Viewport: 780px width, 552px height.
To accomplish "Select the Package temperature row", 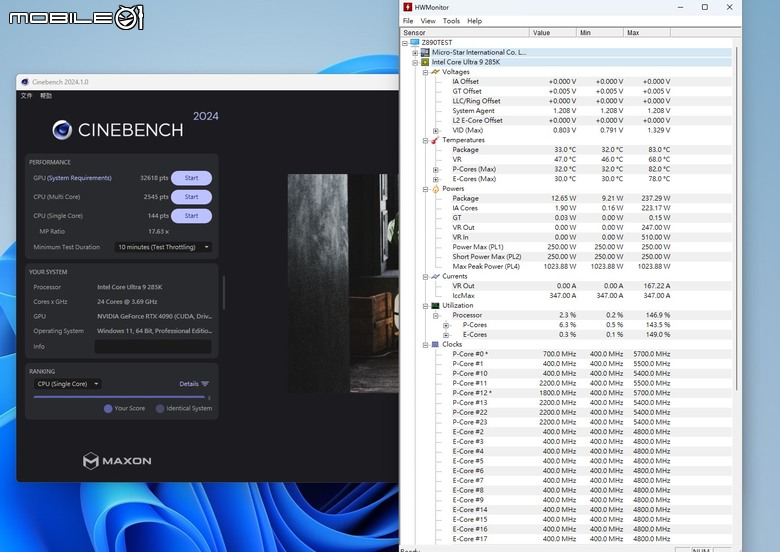I will [x=566, y=150].
